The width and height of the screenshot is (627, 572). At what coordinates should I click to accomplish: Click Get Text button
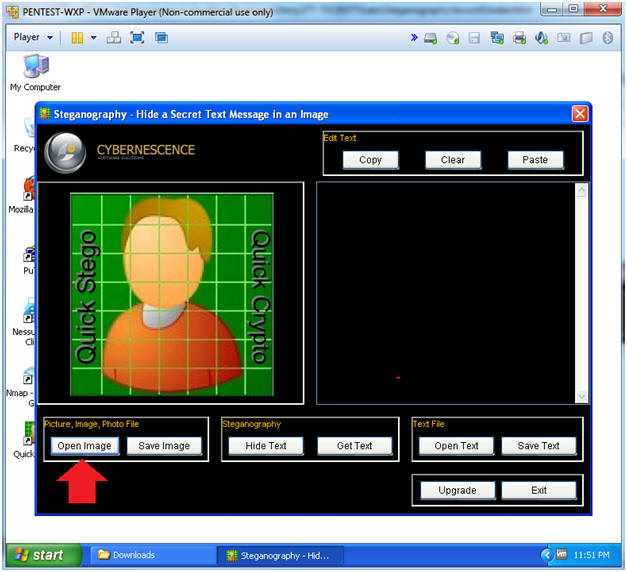[x=354, y=446]
